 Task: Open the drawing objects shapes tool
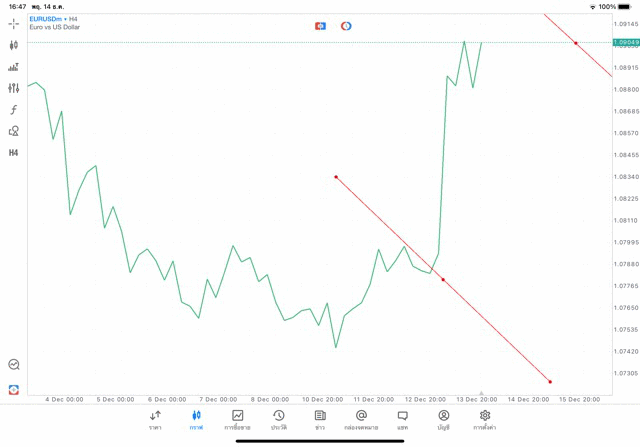pos(14,131)
